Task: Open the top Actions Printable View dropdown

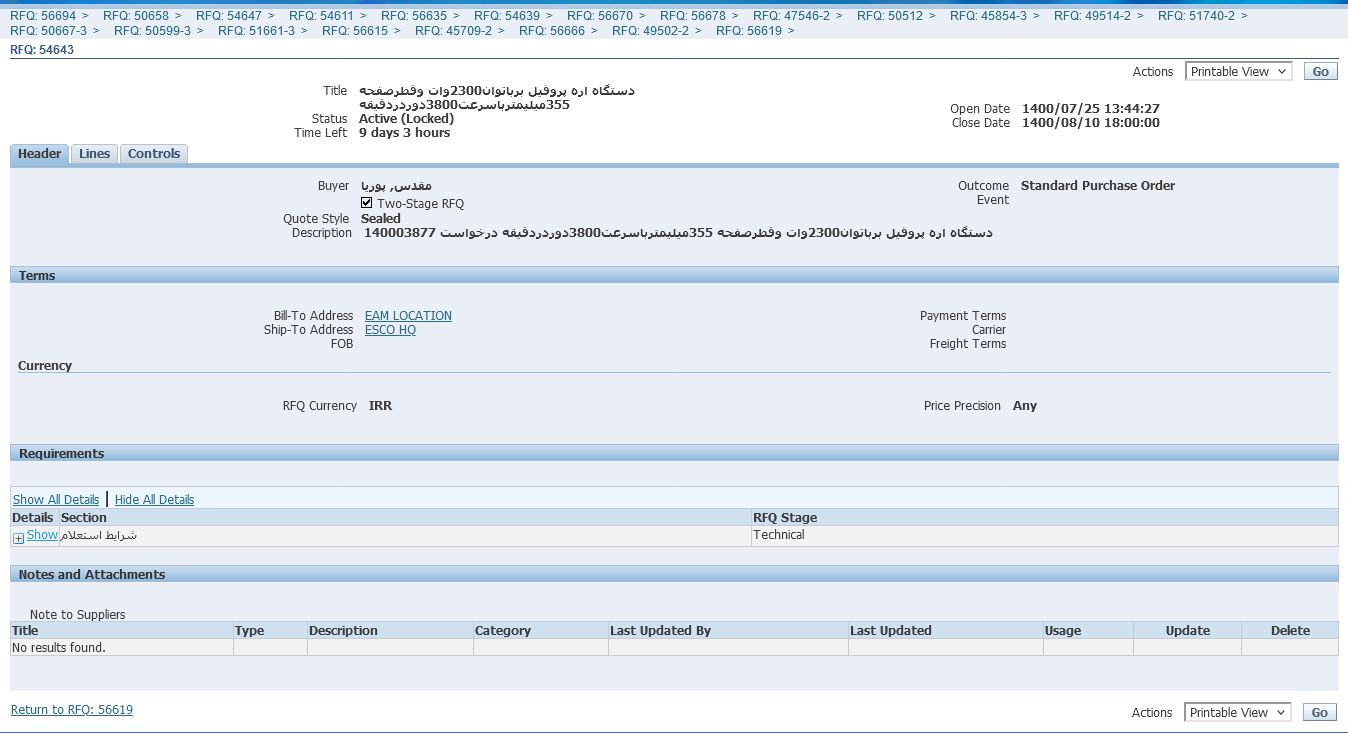Action: pyautogui.click(x=1238, y=72)
